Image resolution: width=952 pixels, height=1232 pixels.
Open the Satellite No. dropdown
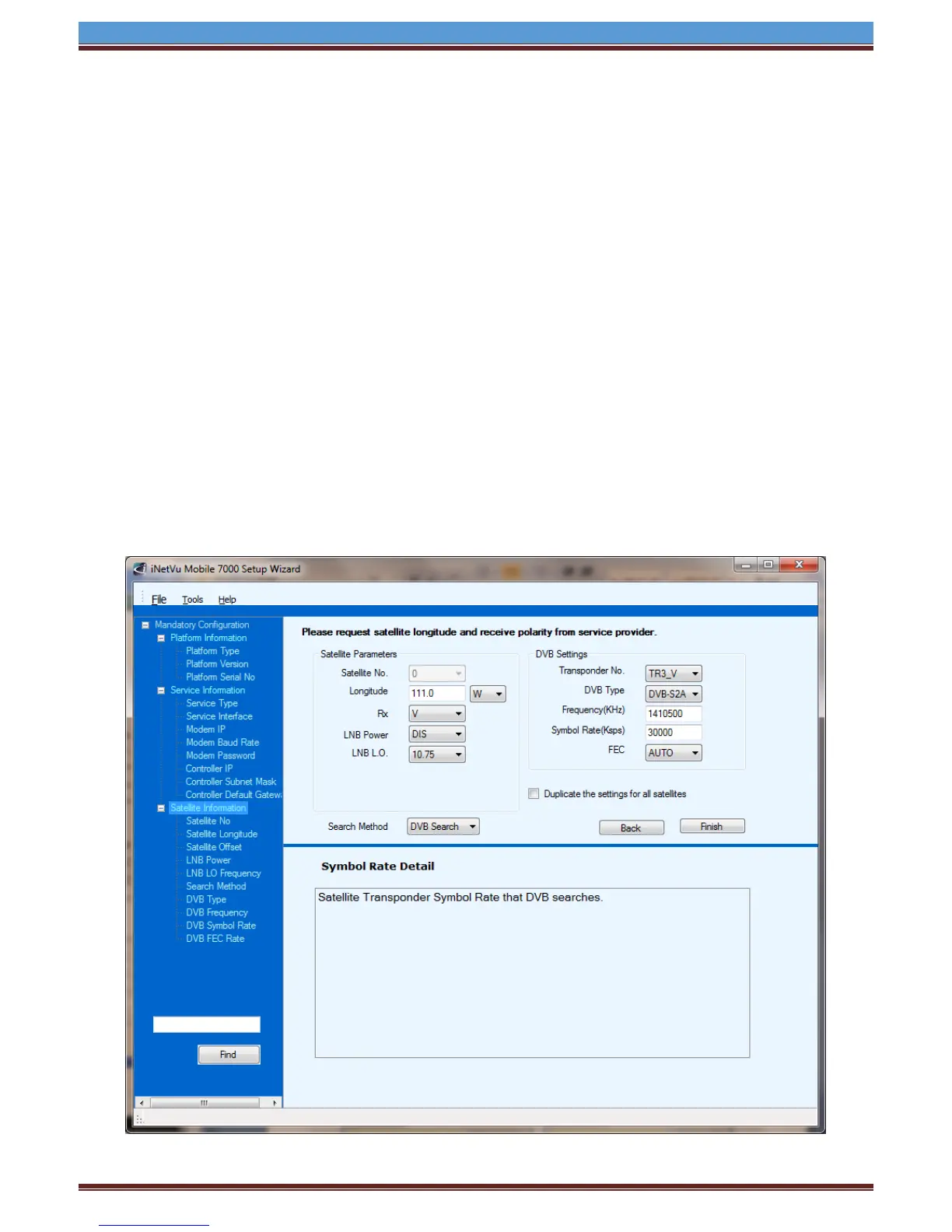tap(437, 674)
